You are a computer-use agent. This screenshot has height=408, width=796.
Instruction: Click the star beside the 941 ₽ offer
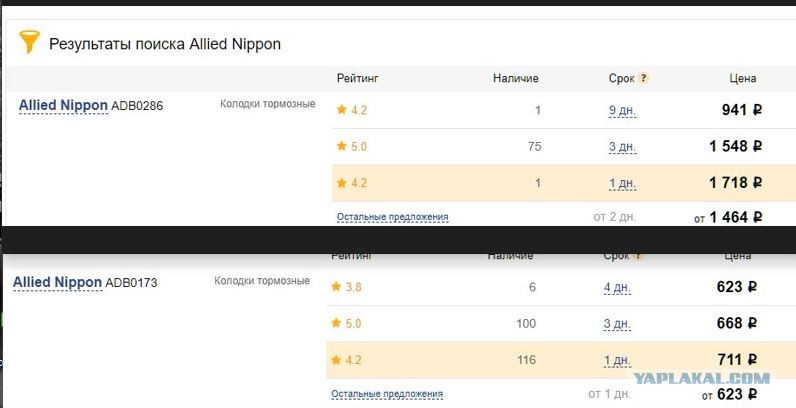pos(342,109)
